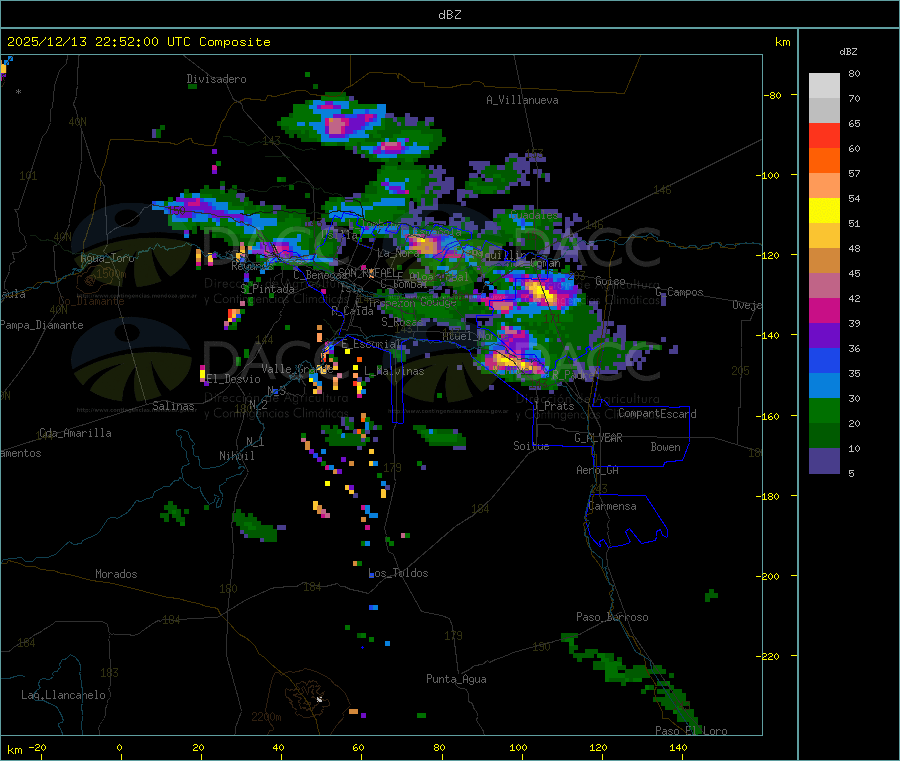
Task: Click the J_Prats place label
Action: click(x=554, y=405)
